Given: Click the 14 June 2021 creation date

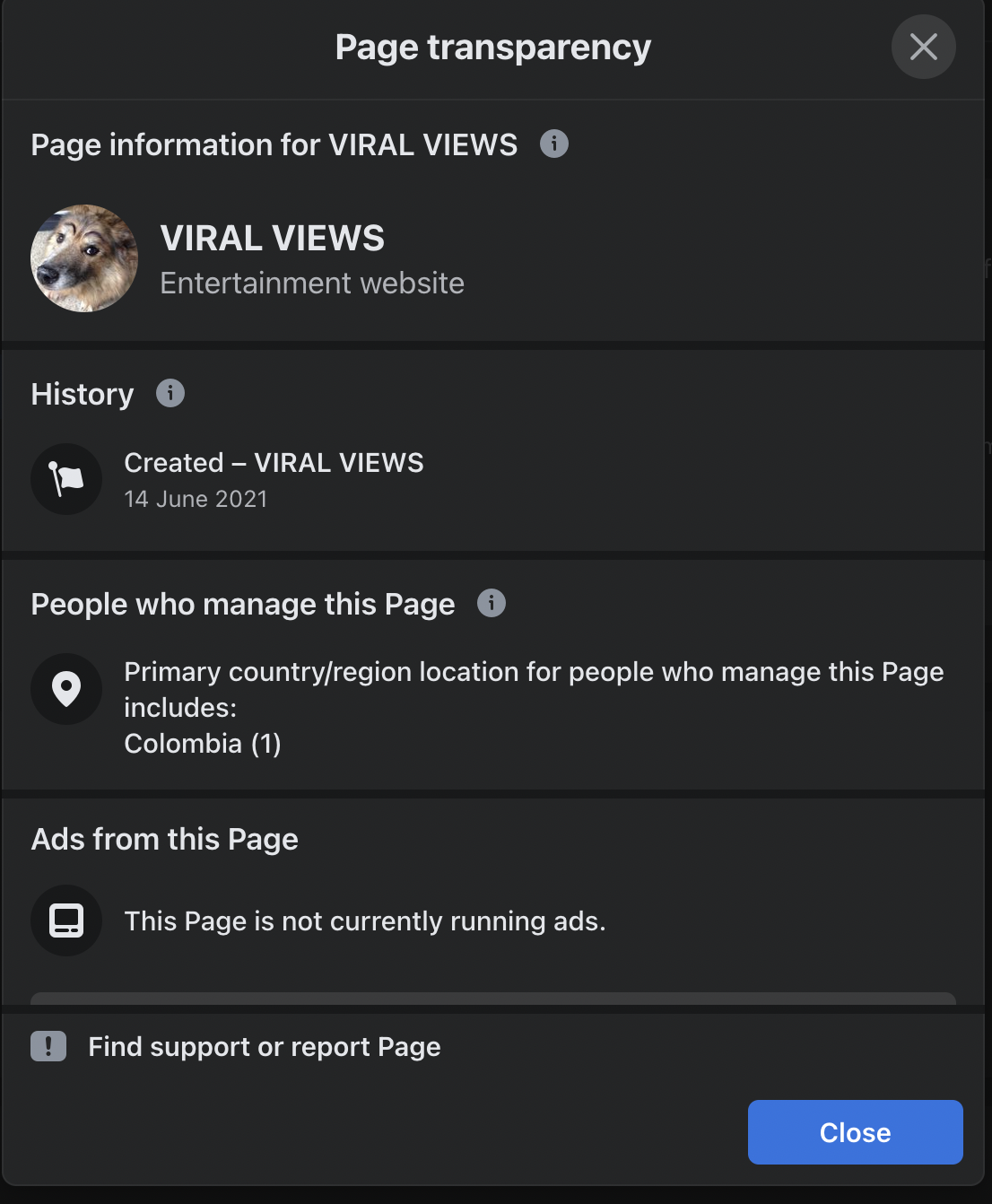Looking at the screenshot, I should pyautogui.click(x=196, y=499).
